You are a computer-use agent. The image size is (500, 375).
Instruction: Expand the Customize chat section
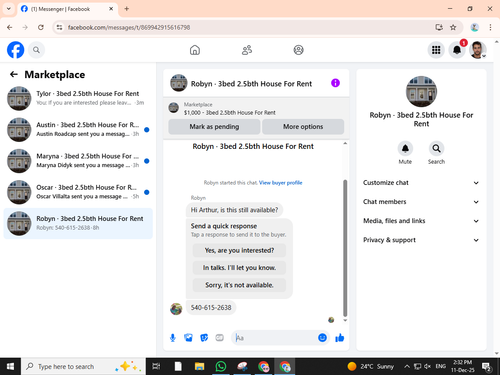pos(421,183)
